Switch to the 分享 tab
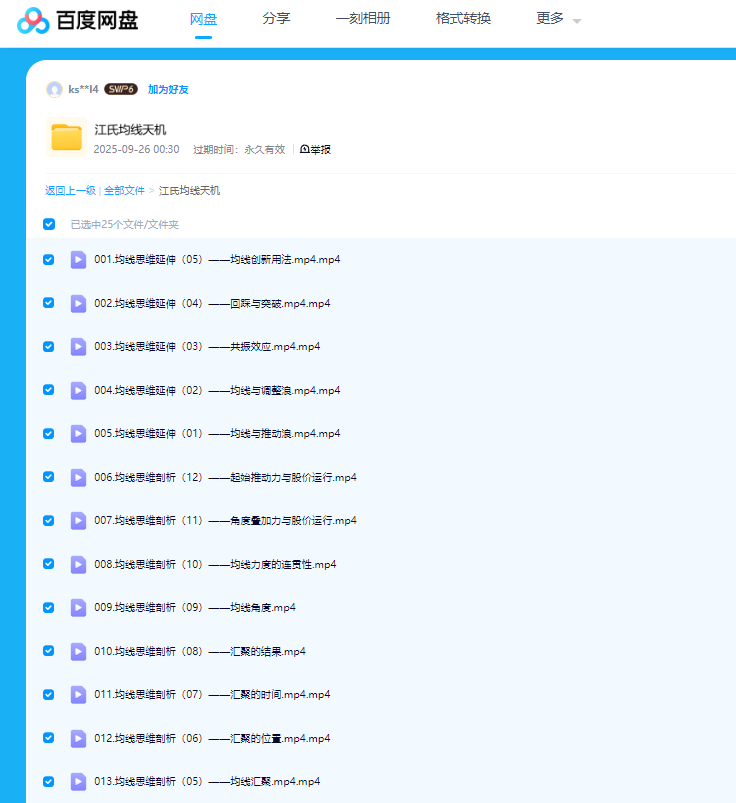This screenshot has height=803, width=736. tap(276, 19)
